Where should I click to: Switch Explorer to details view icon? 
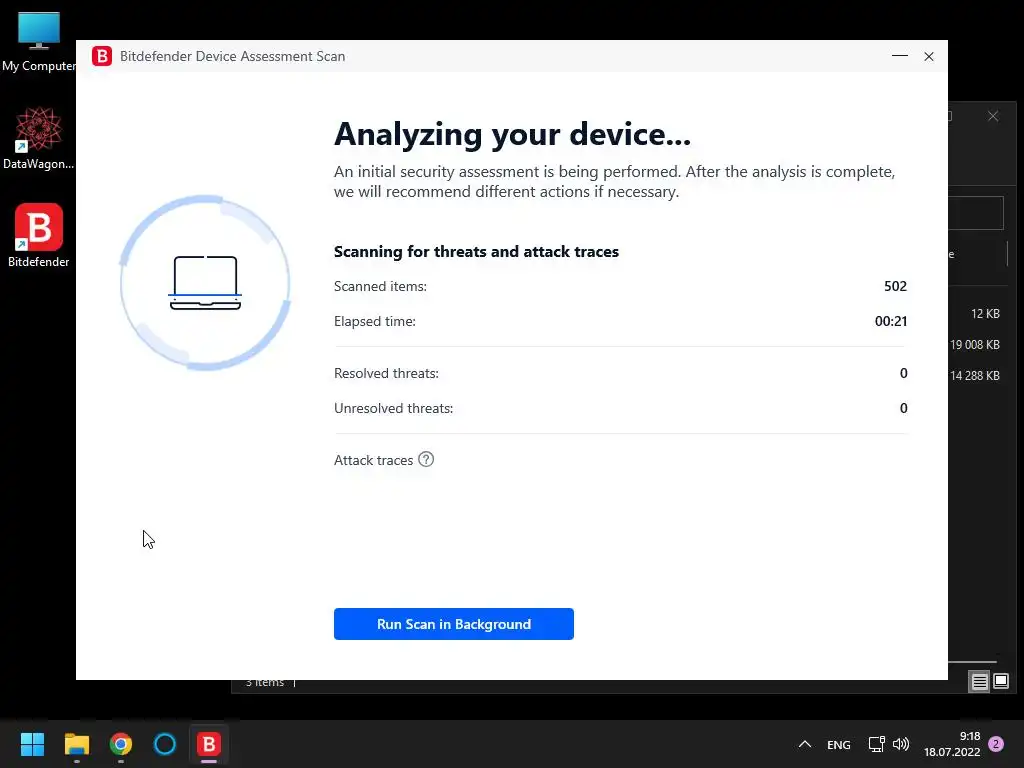[980, 682]
